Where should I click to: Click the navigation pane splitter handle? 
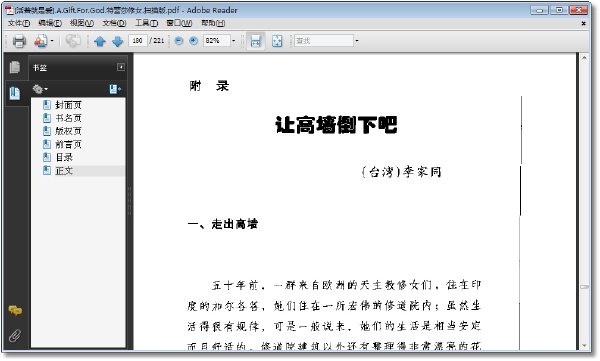click(x=129, y=201)
